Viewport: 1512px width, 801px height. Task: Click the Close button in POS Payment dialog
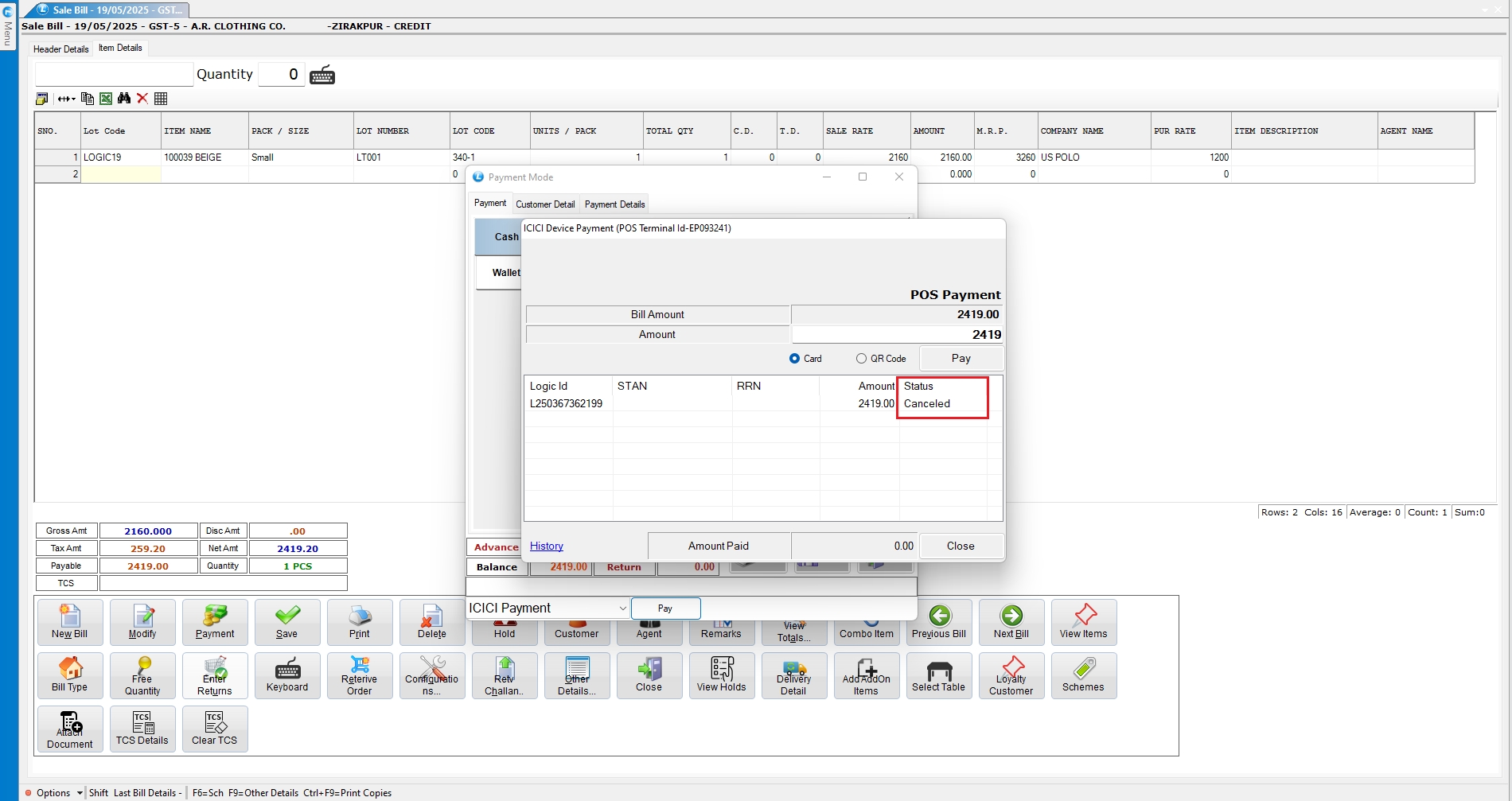(x=960, y=546)
